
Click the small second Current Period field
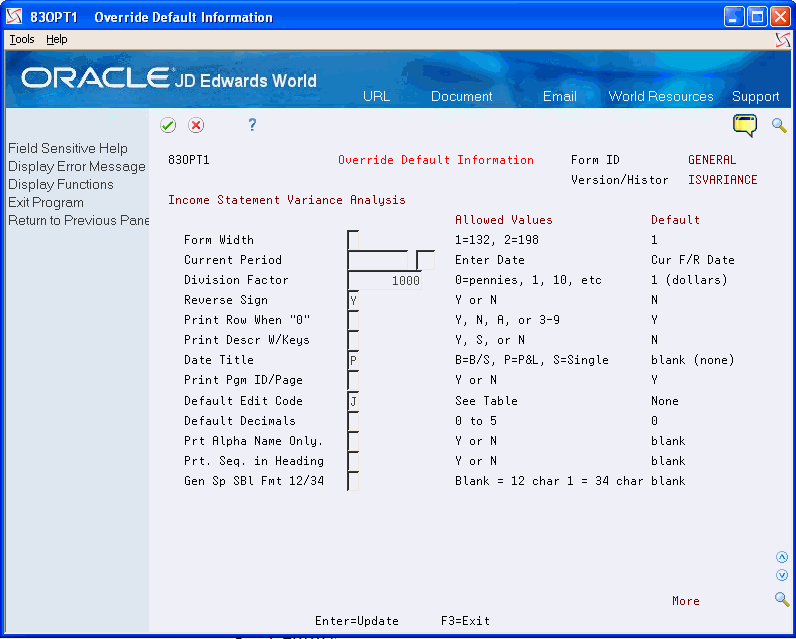pos(425,260)
